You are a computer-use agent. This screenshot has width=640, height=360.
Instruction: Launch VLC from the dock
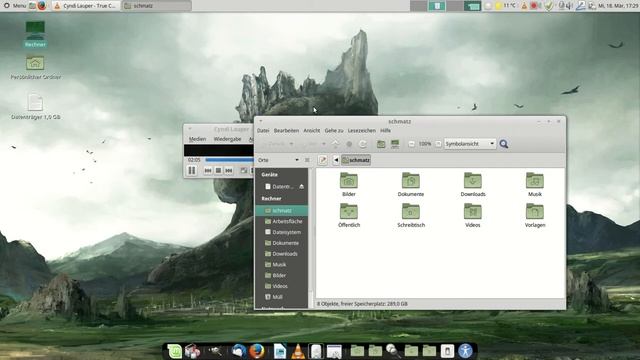[298, 351]
